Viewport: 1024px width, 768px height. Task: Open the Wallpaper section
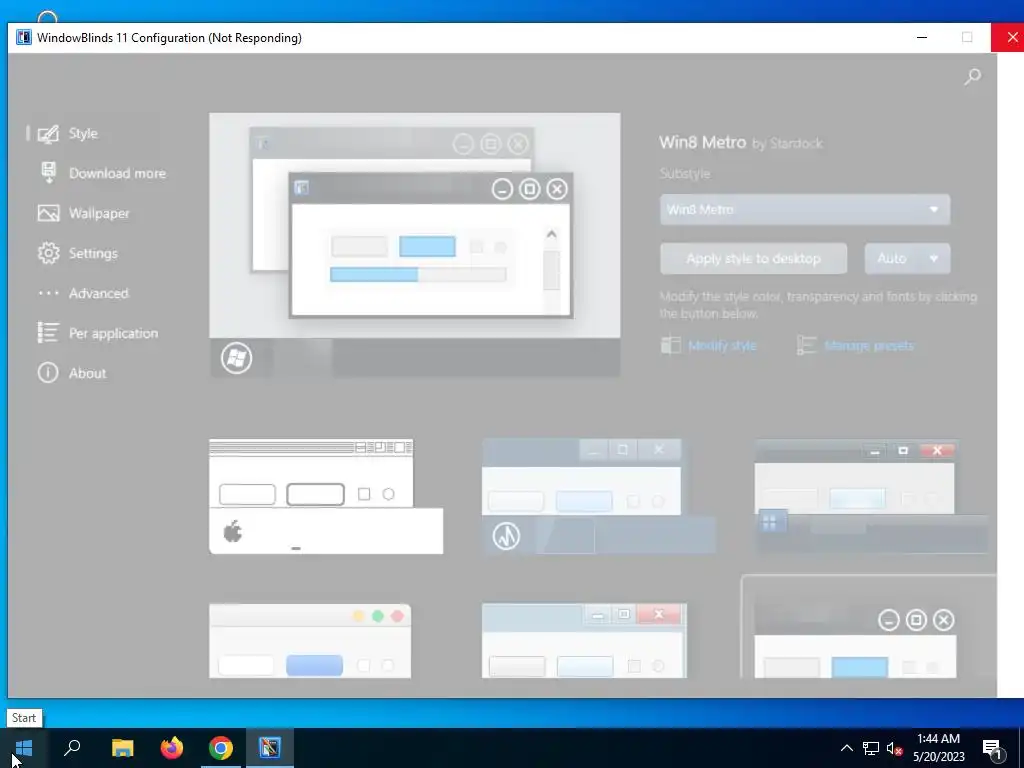[99, 214]
